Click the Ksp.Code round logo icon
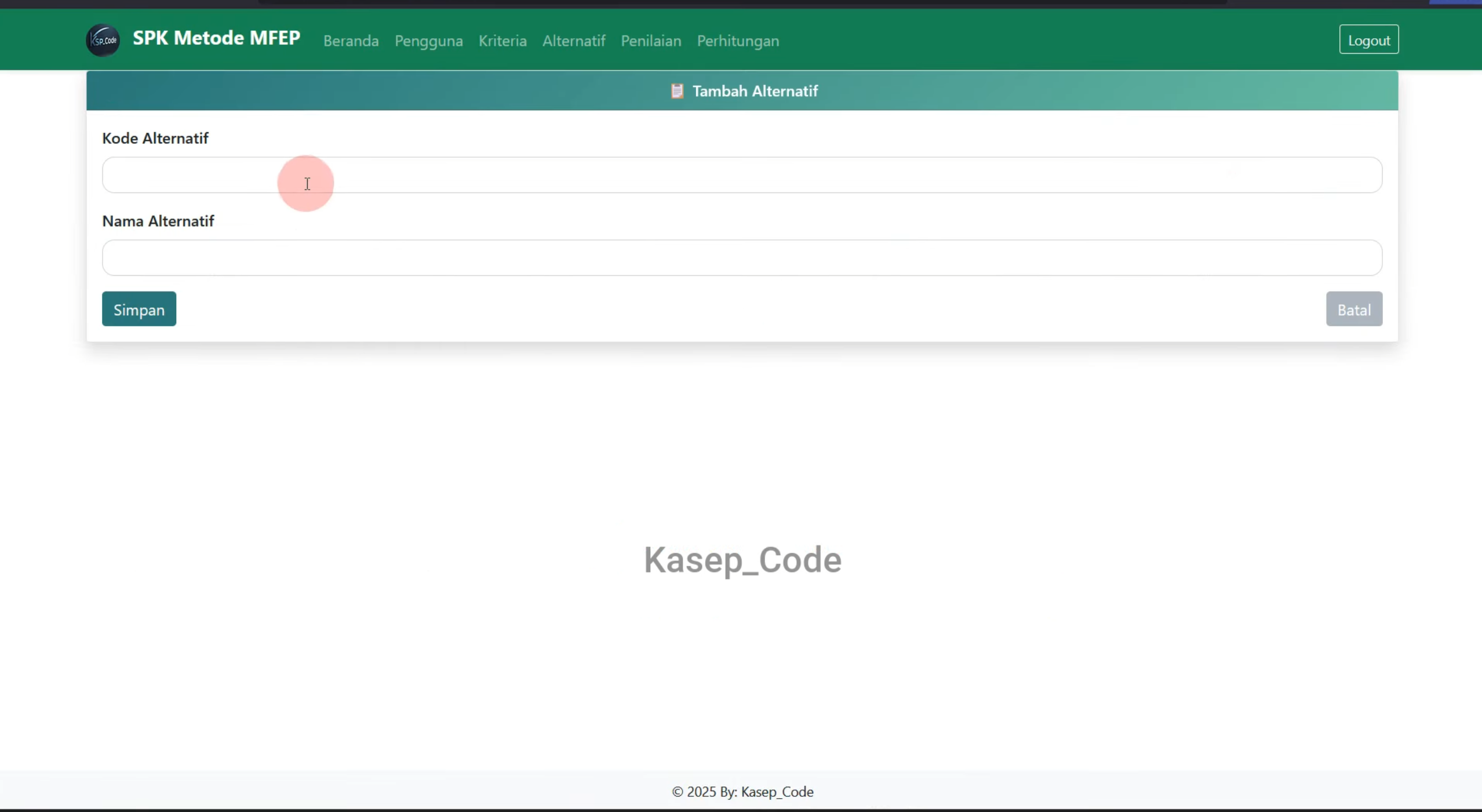 click(103, 40)
